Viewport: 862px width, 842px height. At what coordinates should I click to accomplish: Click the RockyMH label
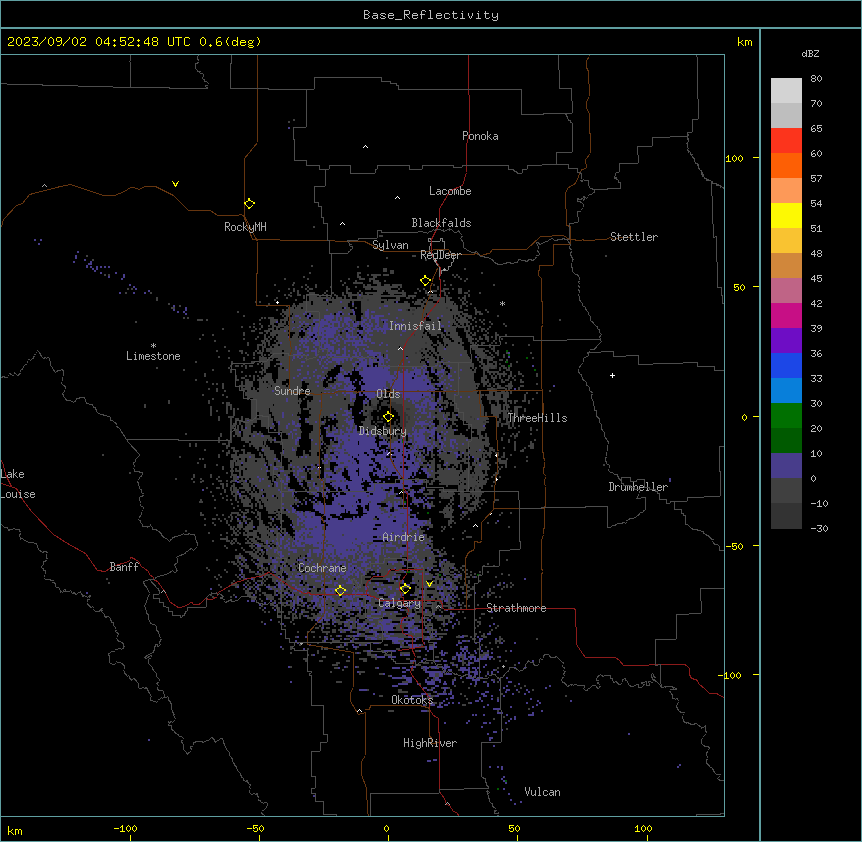245,227
